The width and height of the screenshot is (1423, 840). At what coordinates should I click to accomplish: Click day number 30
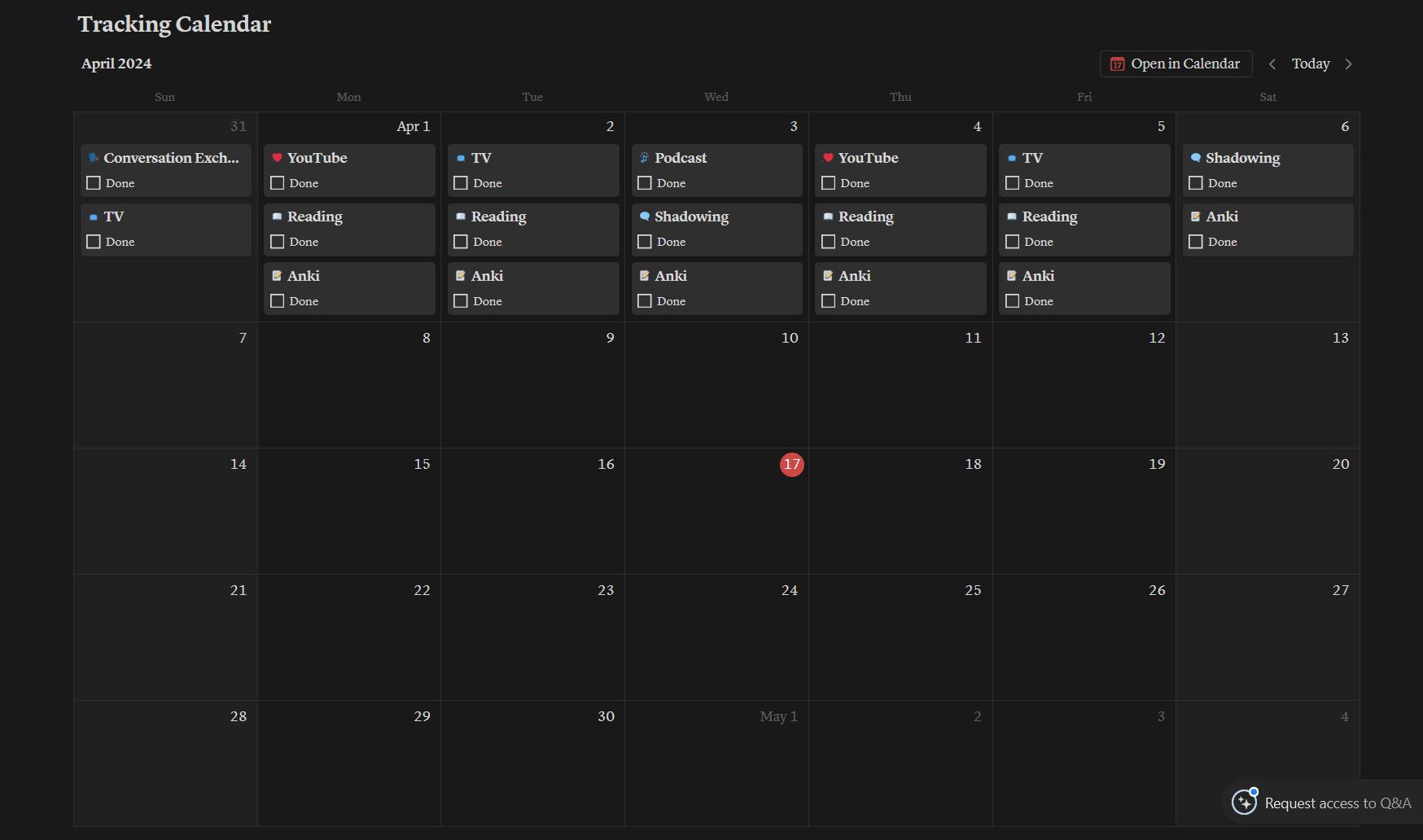point(606,716)
